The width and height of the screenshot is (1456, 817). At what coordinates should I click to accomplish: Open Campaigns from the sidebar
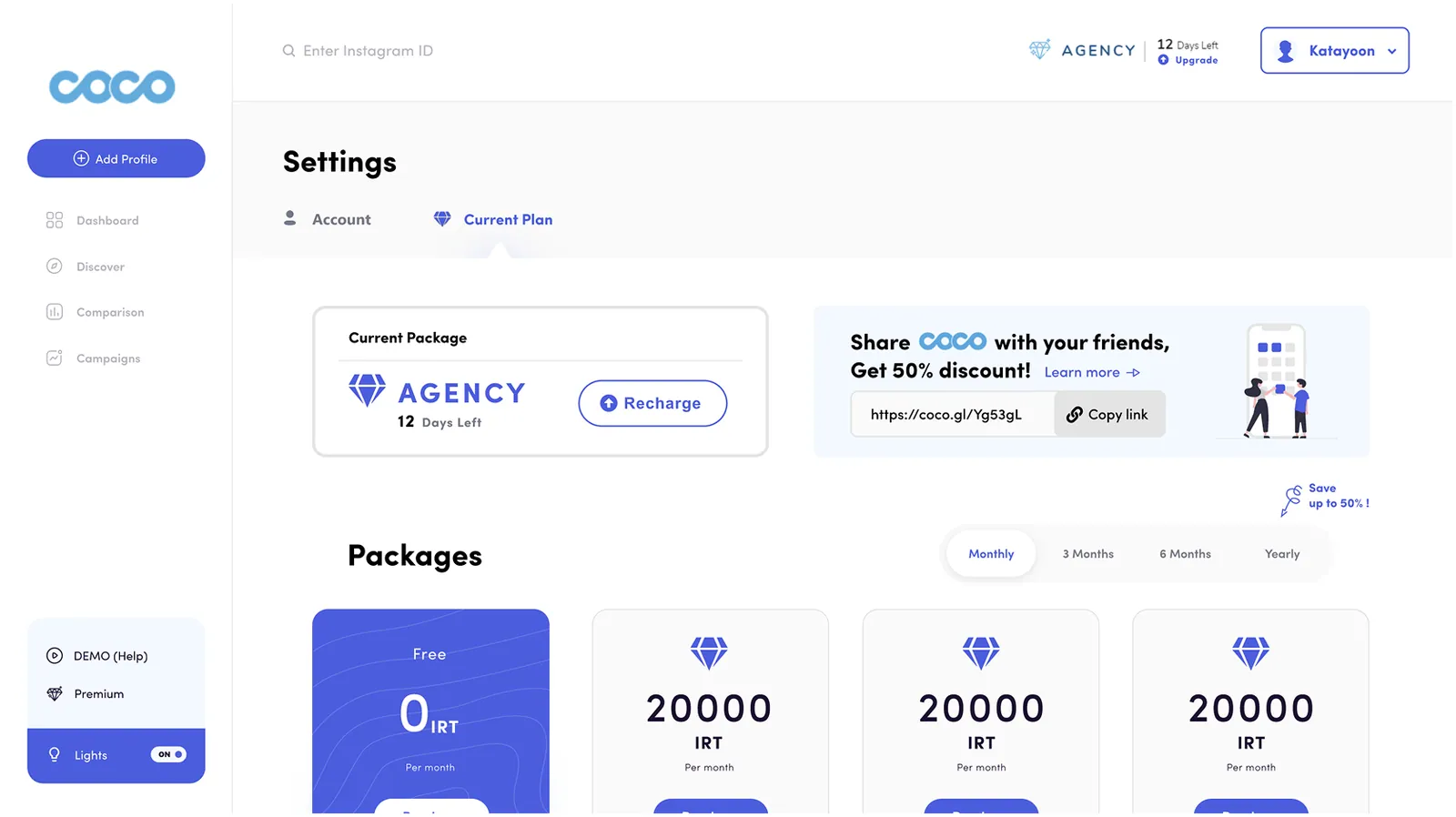click(x=93, y=358)
